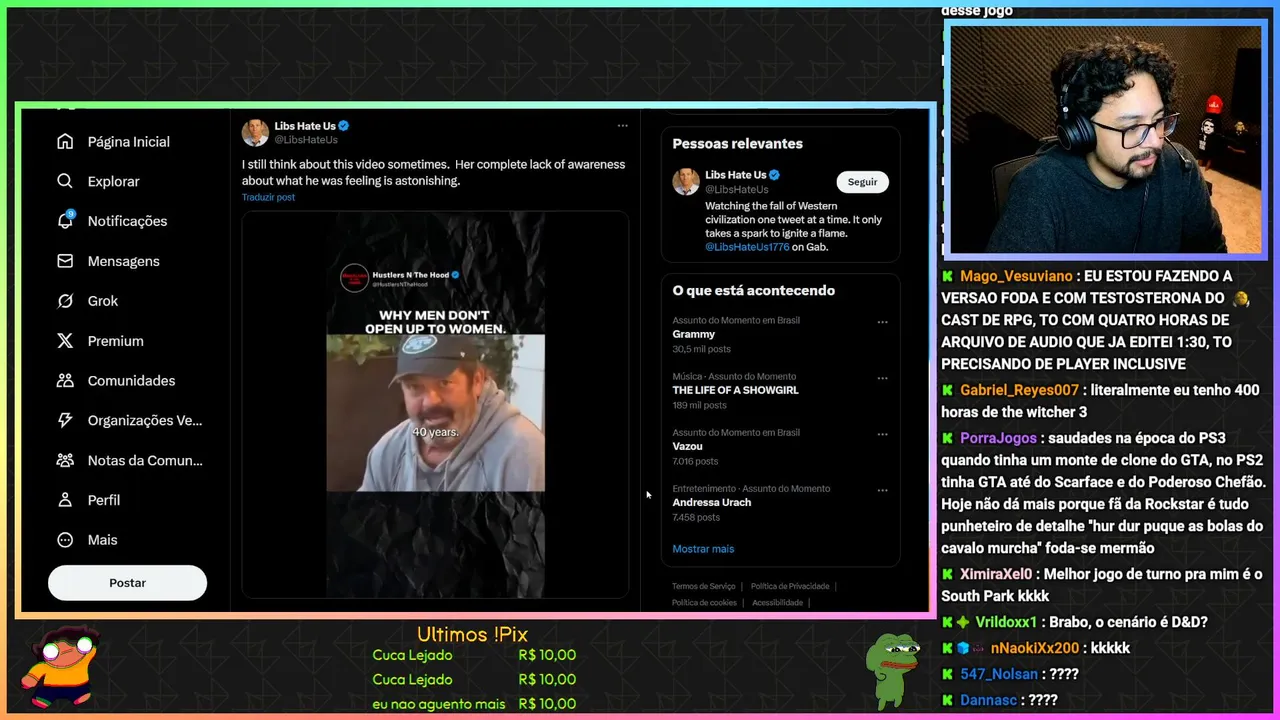Click Libs Hate Us post author name
The height and width of the screenshot is (720, 1280).
(x=305, y=126)
